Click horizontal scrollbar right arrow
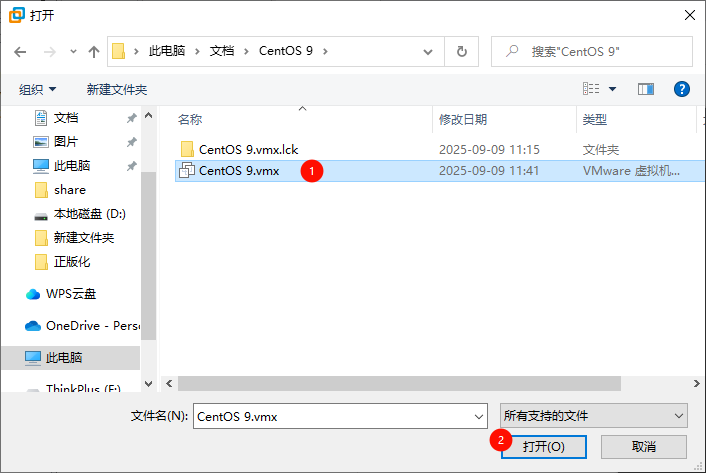 (x=697, y=383)
